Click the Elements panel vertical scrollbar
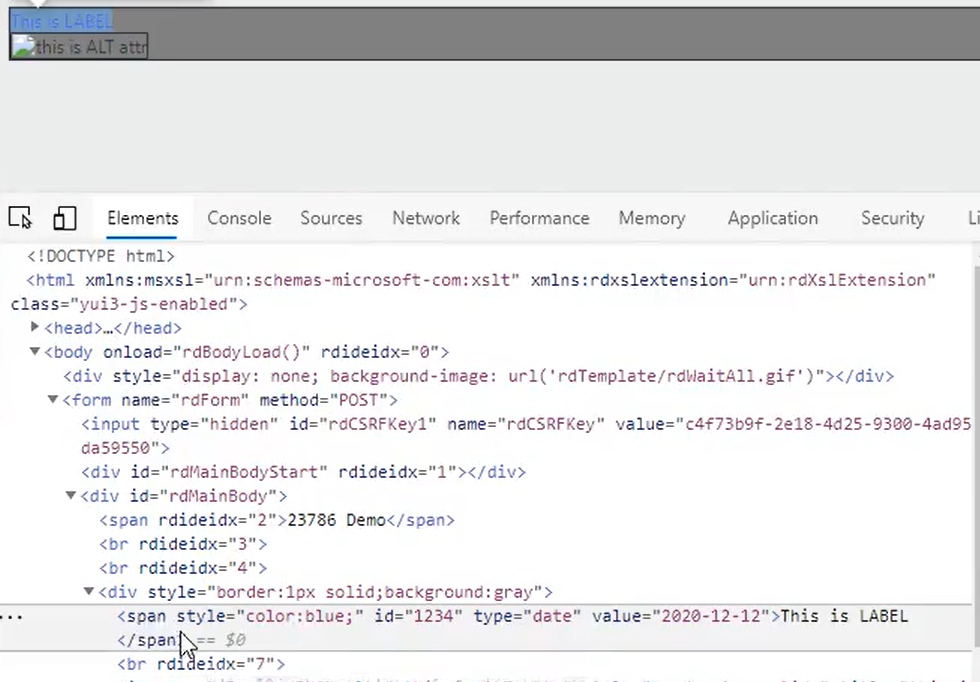This screenshot has height=682, width=980. (x=976, y=456)
